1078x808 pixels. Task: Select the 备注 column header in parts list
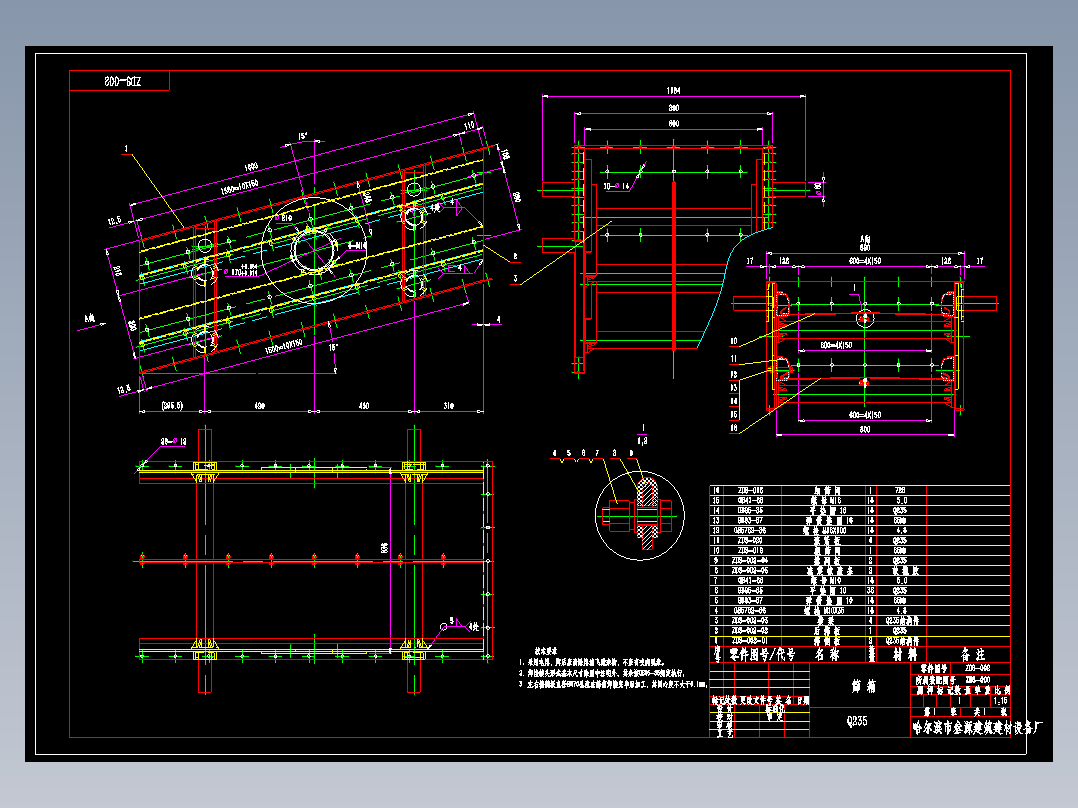[x=972, y=655]
